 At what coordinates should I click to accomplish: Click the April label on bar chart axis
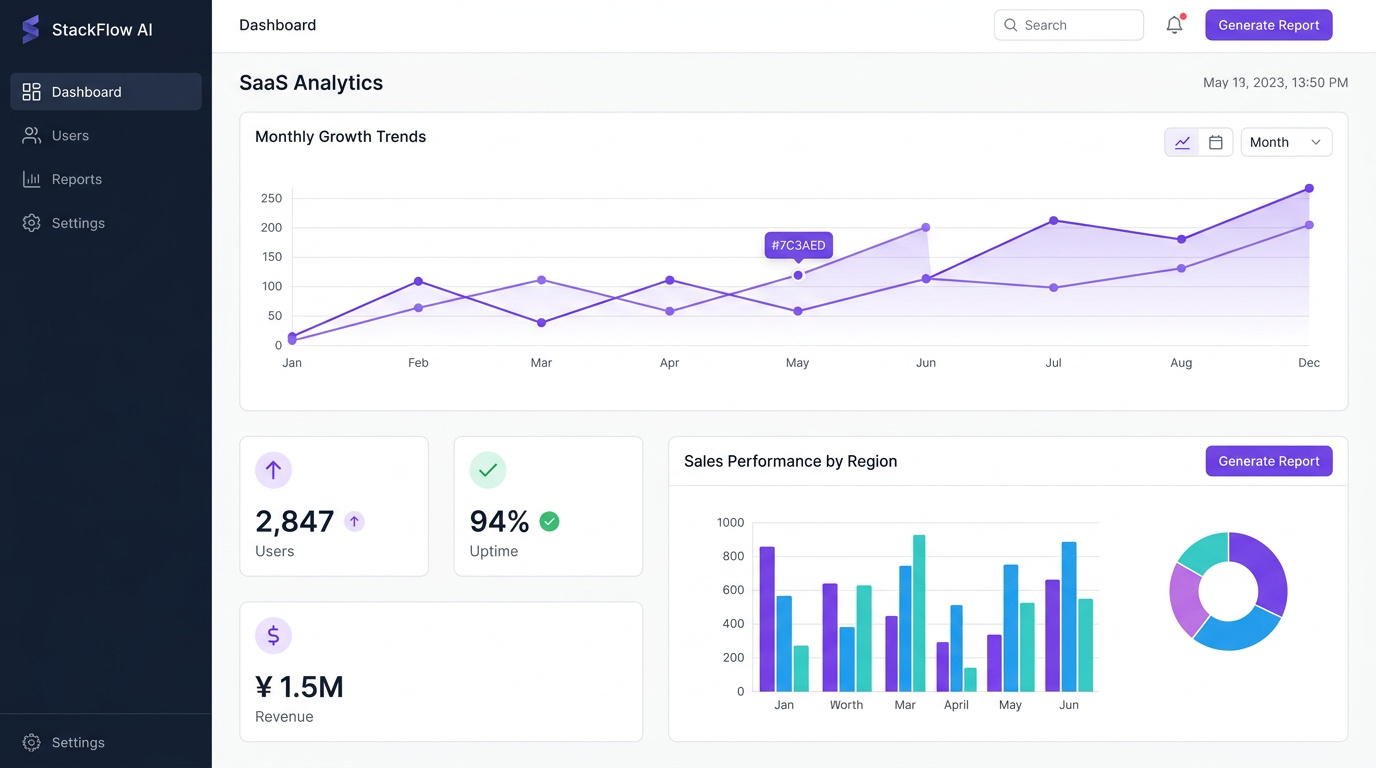pyautogui.click(x=957, y=705)
